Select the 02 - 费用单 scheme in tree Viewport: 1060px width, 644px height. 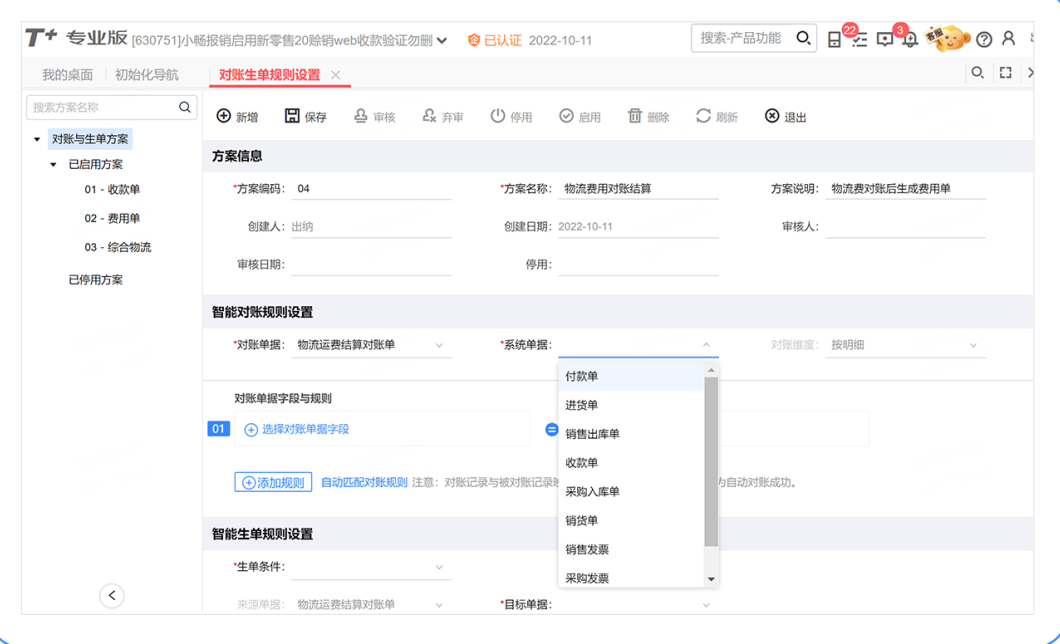(x=112, y=218)
